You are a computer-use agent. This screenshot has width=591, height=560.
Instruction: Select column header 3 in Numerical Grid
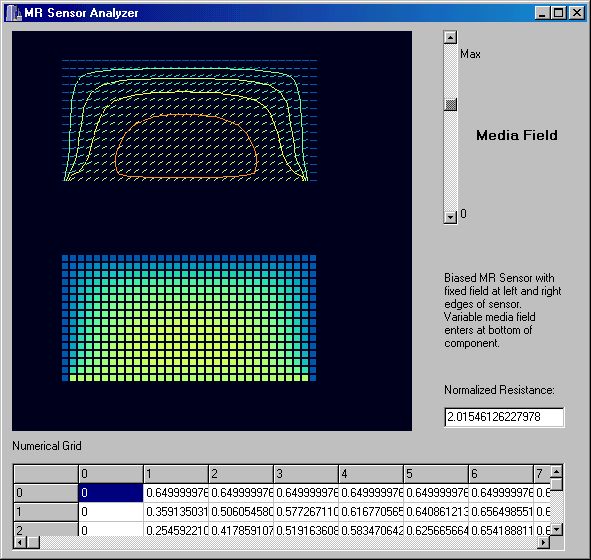[306, 474]
